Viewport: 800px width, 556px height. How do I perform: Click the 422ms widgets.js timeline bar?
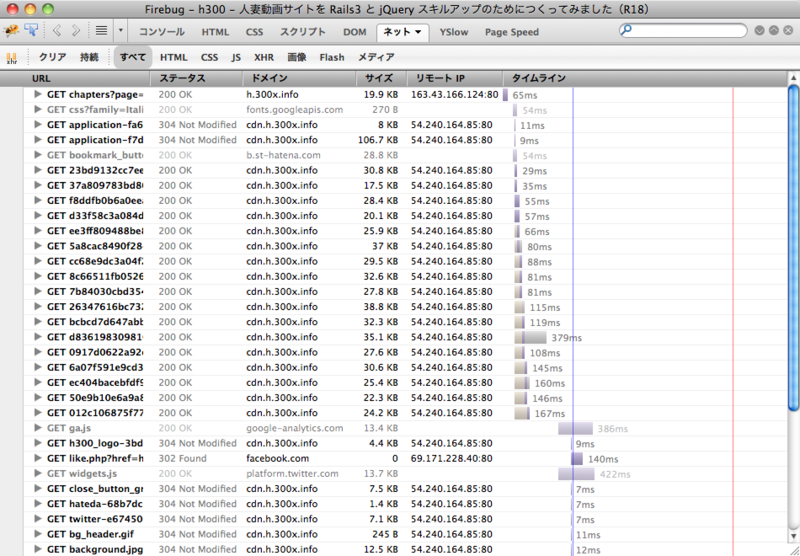point(576,474)
